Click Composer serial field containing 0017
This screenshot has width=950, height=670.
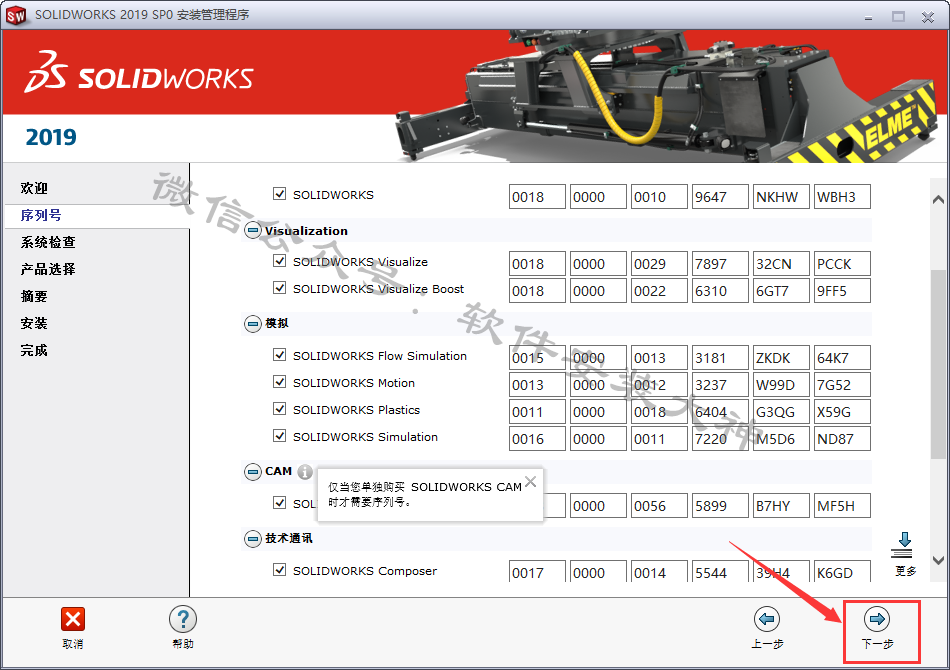coord(537,571)
